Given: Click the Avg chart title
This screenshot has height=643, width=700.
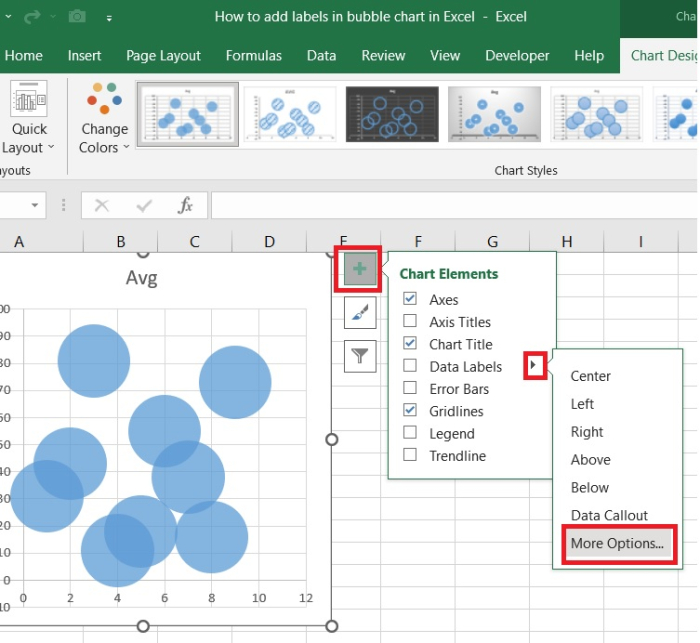Looking at the screenshot, I should pos(142,278).
